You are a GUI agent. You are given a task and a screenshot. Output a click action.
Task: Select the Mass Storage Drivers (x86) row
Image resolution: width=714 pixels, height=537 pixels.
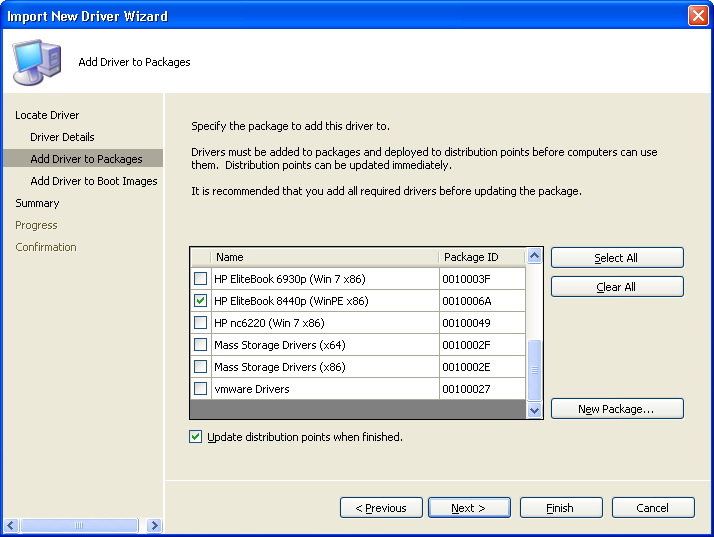click(x=358, y=367)
